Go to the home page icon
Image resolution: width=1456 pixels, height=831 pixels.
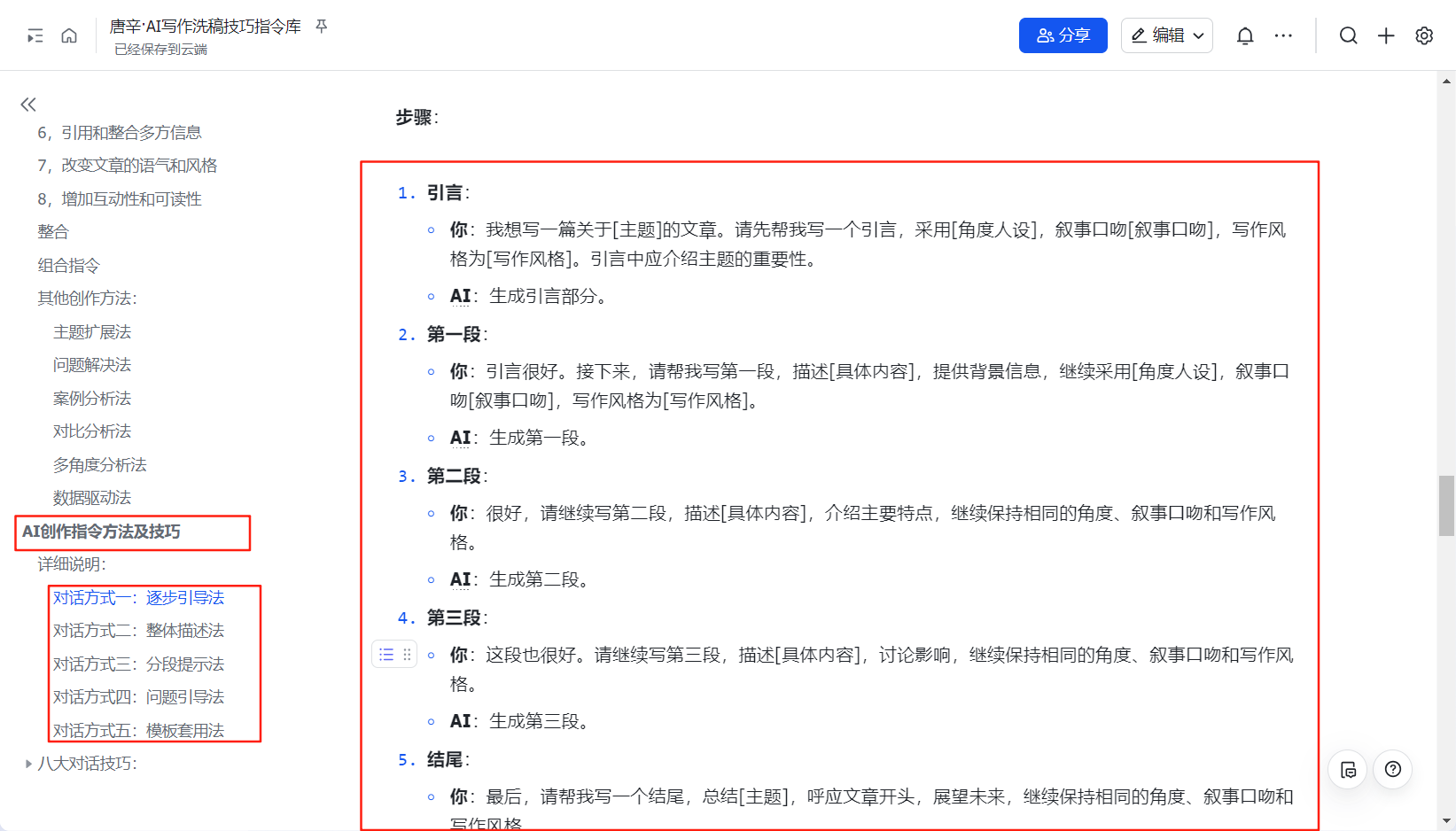(x=69, y=35)
